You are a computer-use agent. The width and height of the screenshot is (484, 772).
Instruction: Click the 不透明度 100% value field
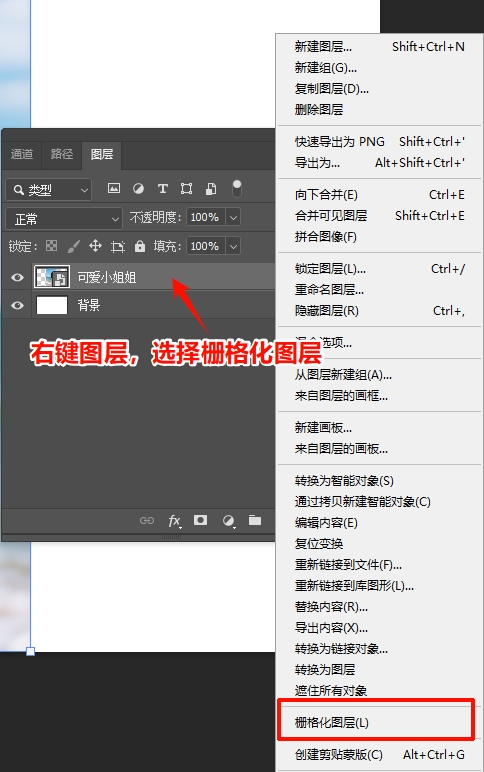(x=206, y=217)
